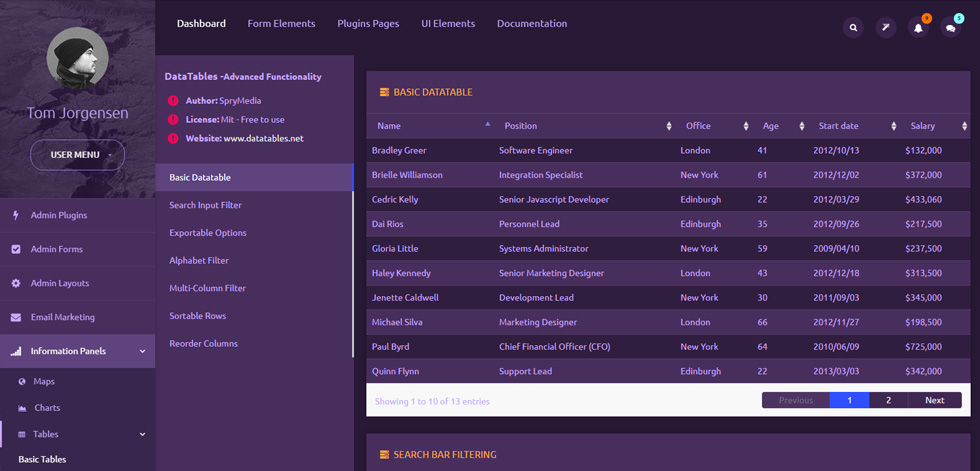
Task: Click the magic wand icon in header
Action: 886,27
